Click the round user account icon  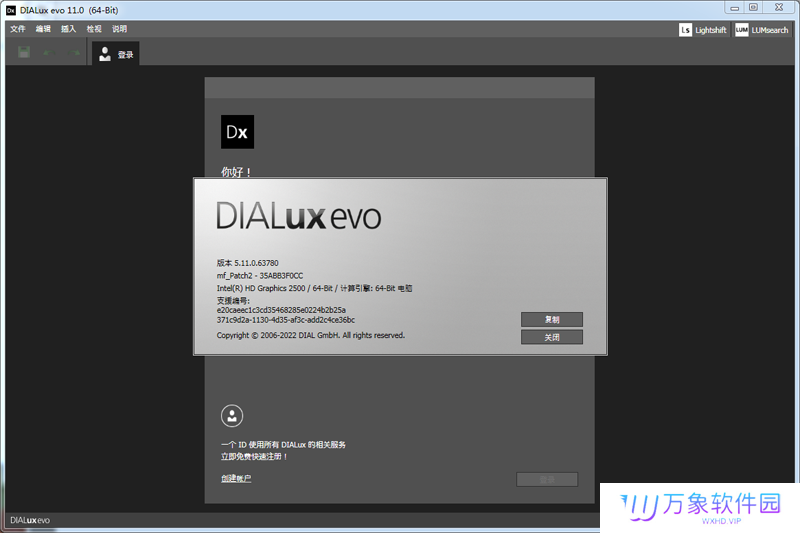pos(232,416)
